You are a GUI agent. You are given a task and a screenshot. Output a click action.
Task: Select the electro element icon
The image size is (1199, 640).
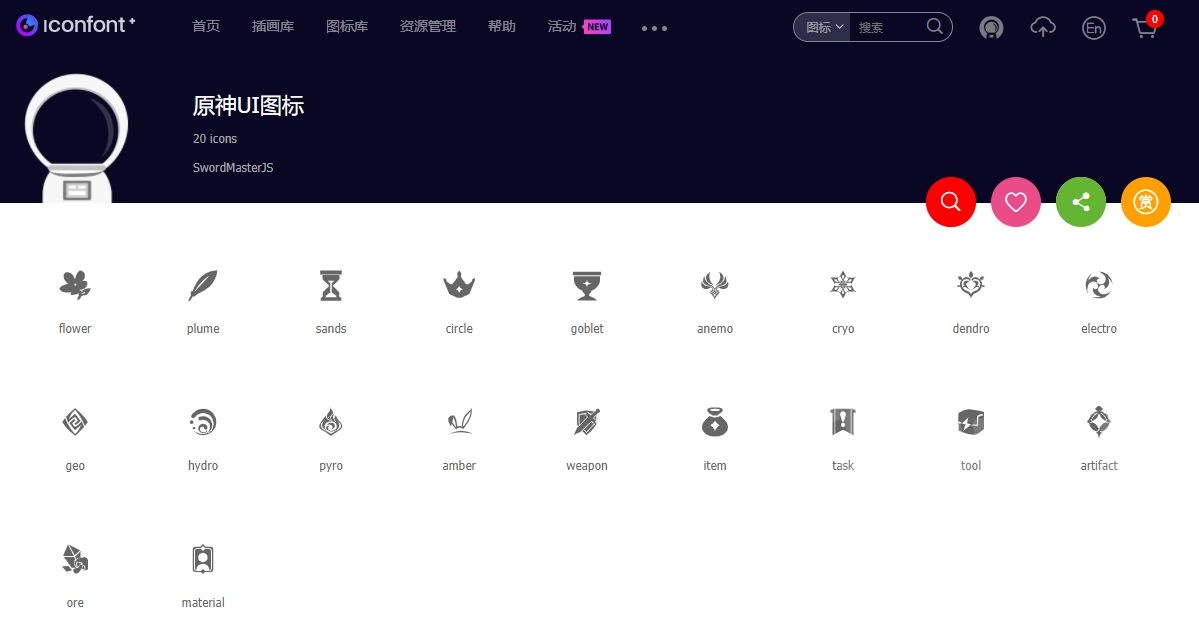point(1099,285)
